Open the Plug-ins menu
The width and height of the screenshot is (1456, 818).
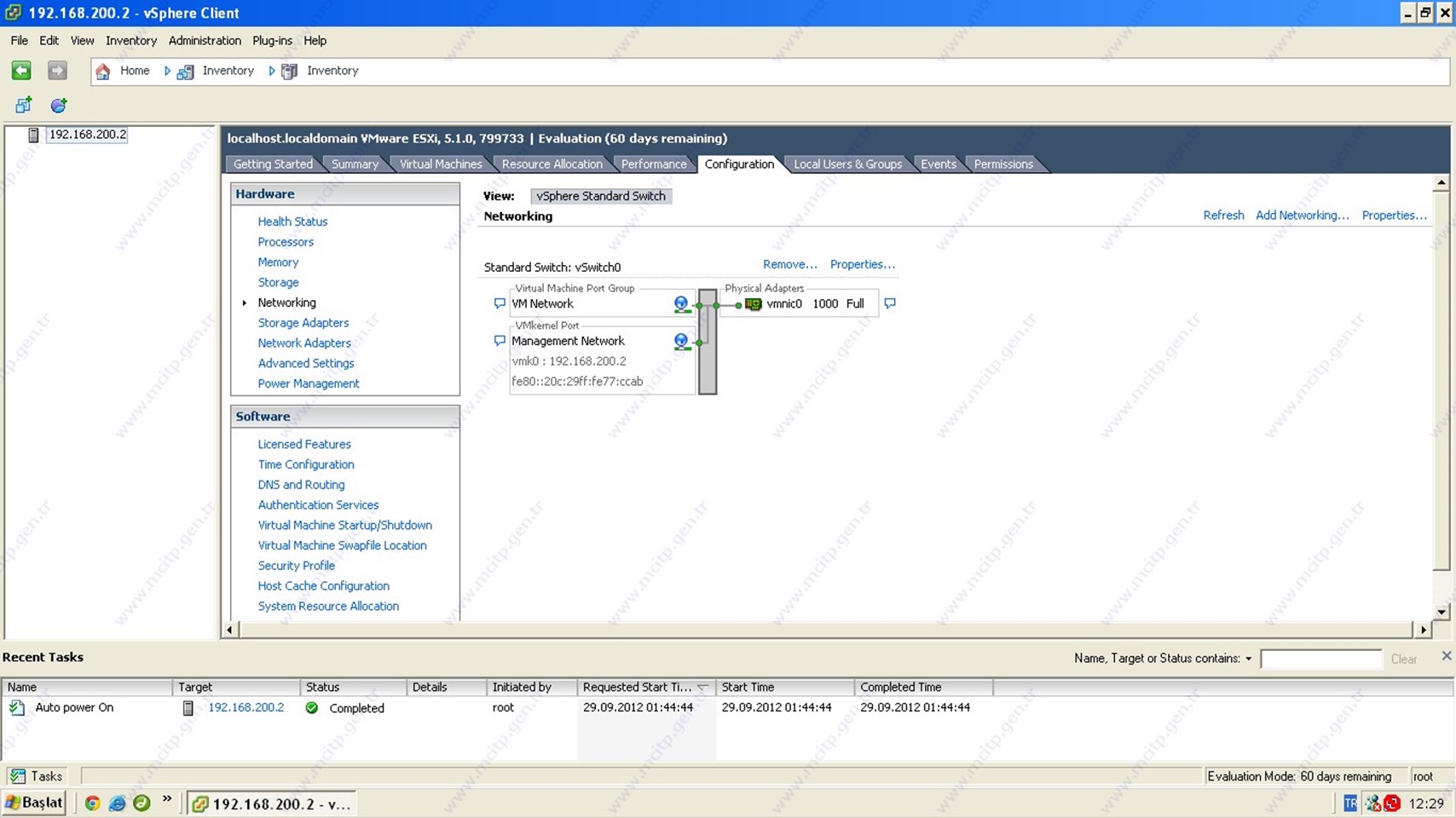point(272,40)
